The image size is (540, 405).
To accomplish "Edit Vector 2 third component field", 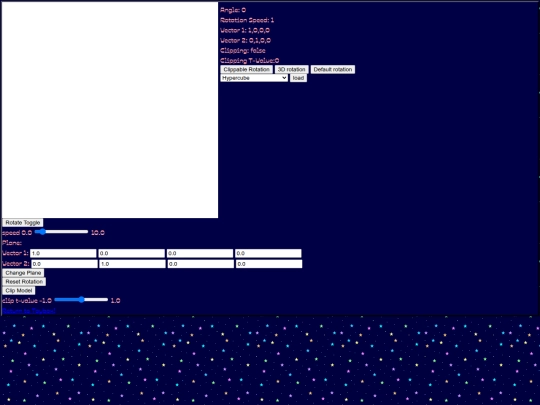I will pos(201,264).
